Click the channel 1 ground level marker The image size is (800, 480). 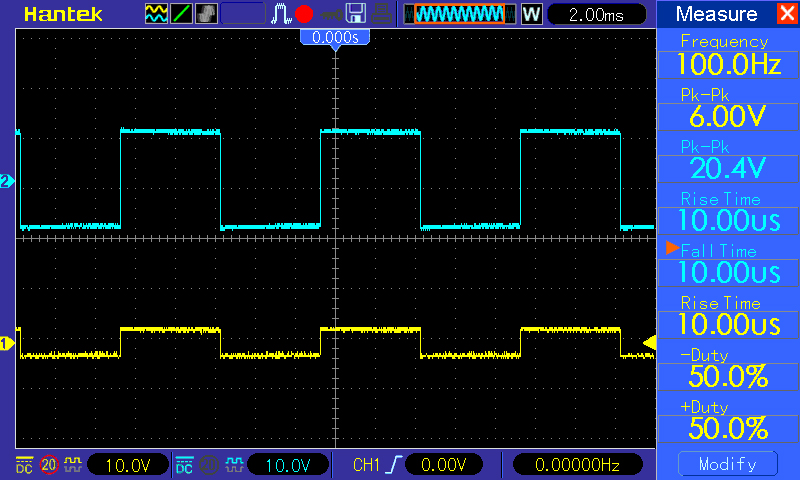point(7,344)
